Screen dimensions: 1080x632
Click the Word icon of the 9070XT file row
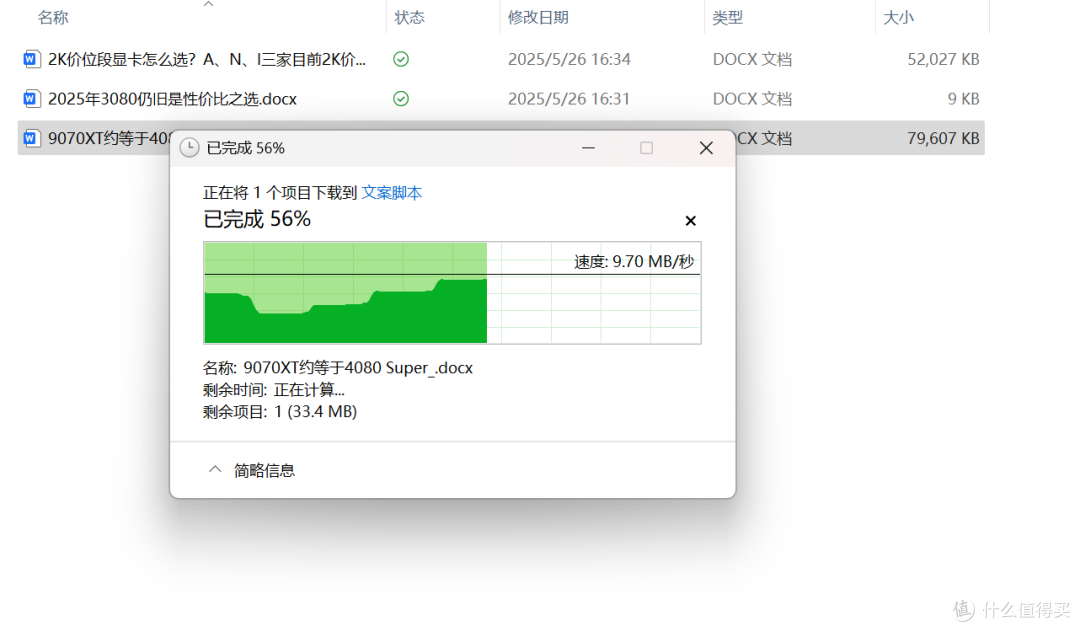(31, 138)
